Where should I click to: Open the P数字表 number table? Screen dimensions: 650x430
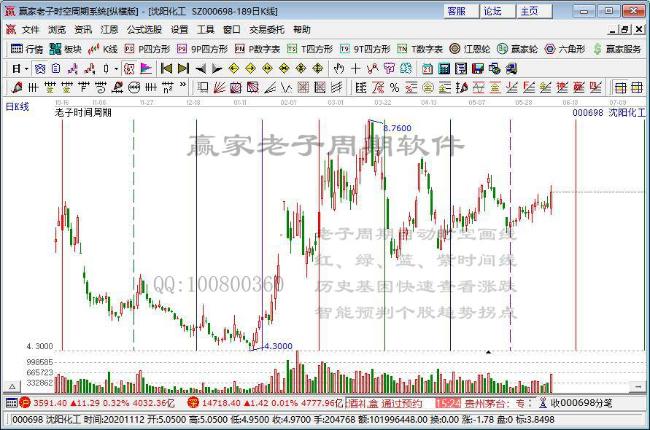[x=257, y=49]
